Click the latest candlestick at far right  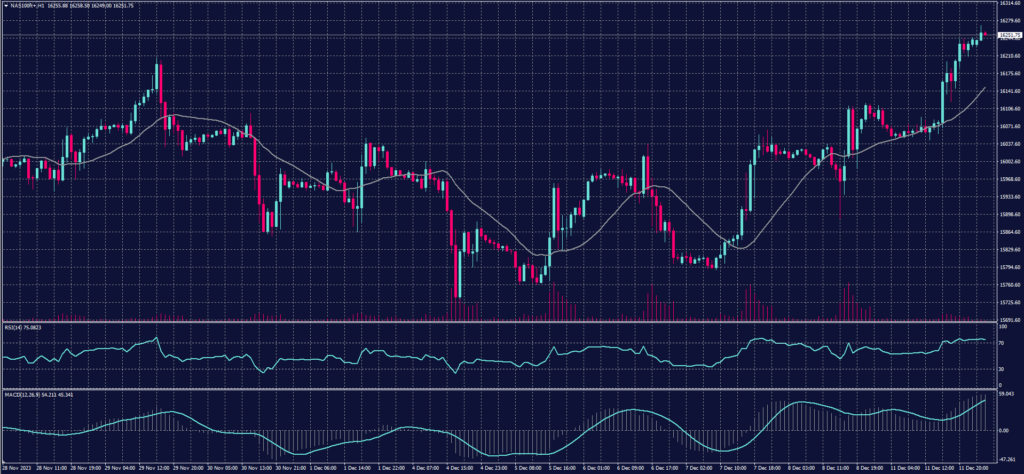point(984,35)
